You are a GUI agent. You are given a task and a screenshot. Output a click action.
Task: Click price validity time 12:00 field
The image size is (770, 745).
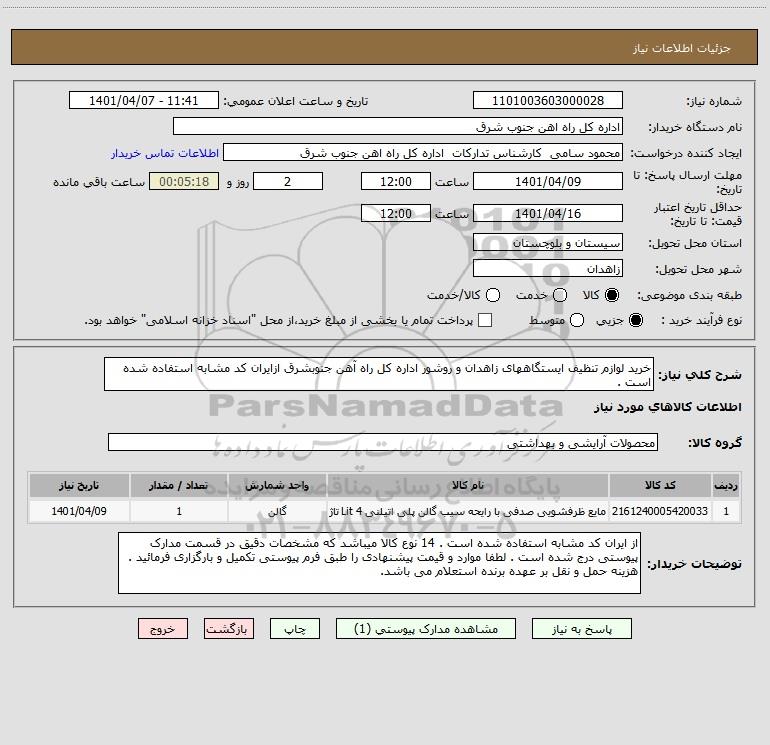point(396,213)
